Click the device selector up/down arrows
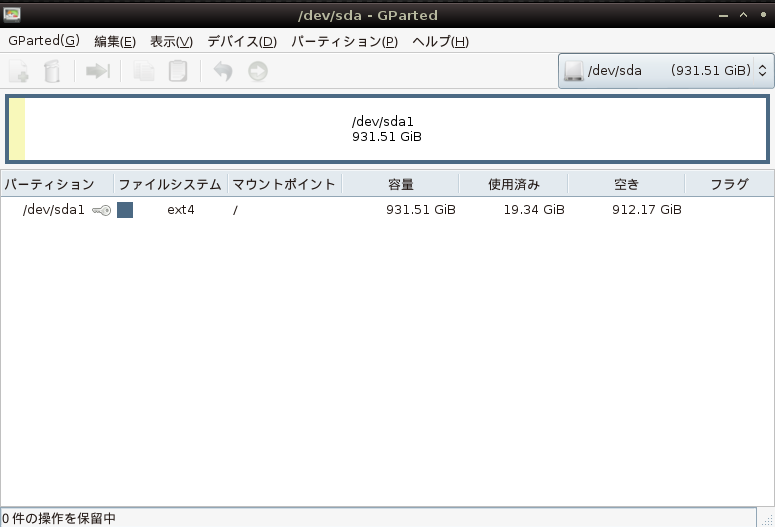The image size is (775, 527). point(762,71)
